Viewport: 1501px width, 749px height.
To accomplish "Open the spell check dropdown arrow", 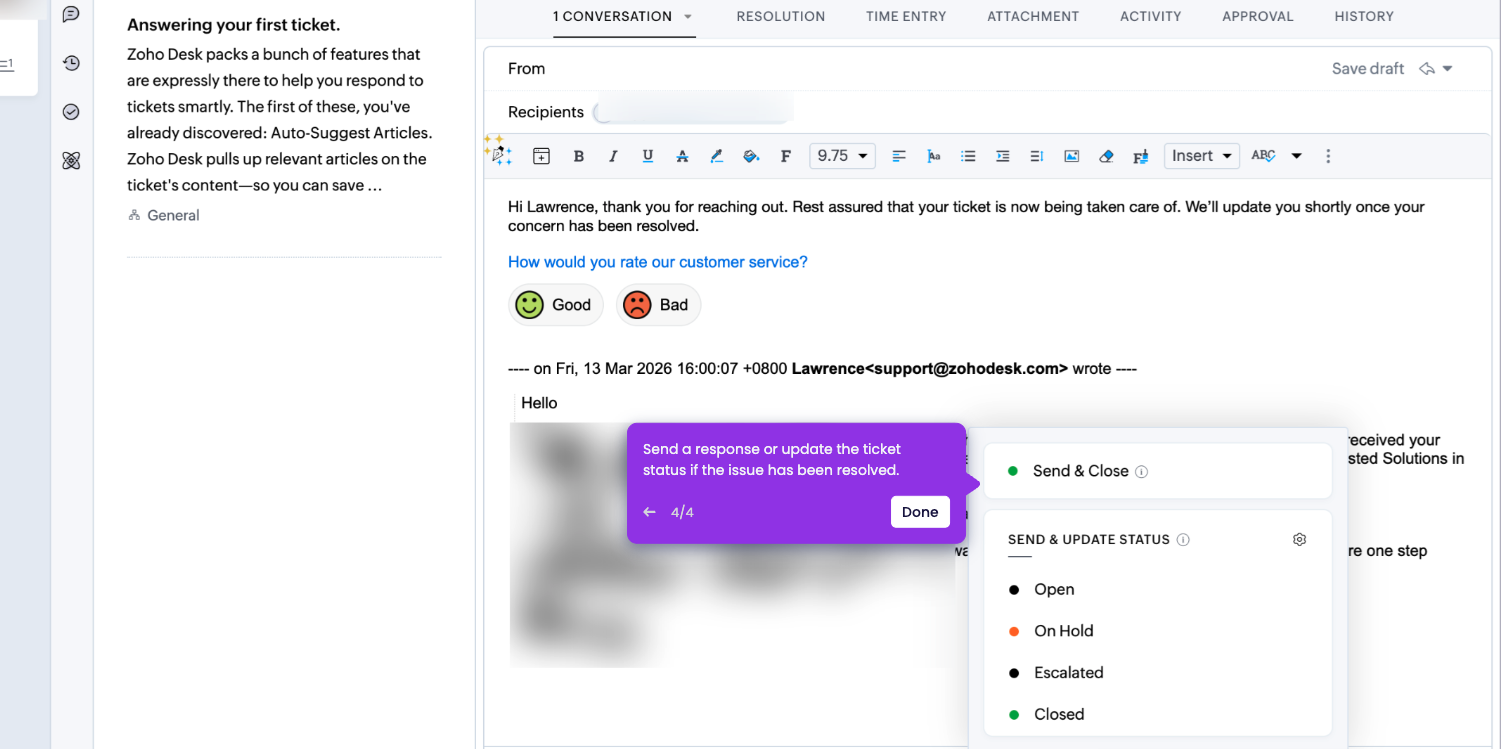I will click(1297, 156).
